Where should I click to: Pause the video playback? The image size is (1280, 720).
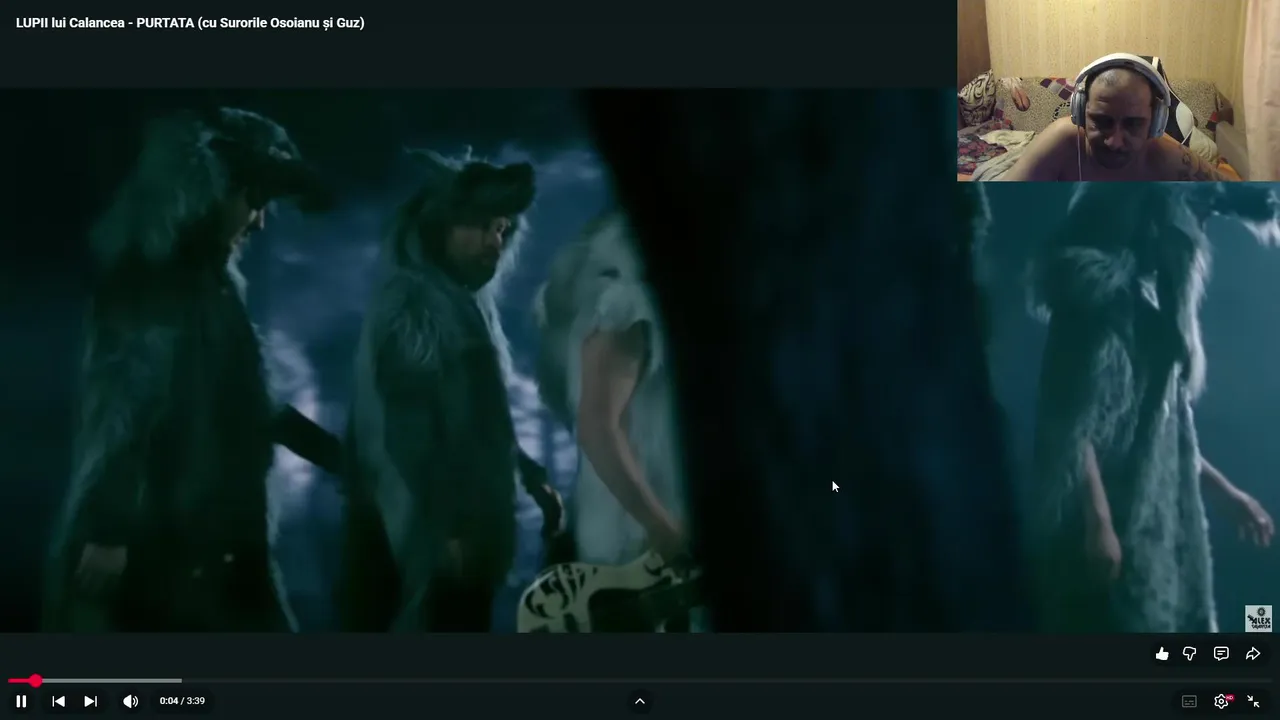tap(21, 701)
